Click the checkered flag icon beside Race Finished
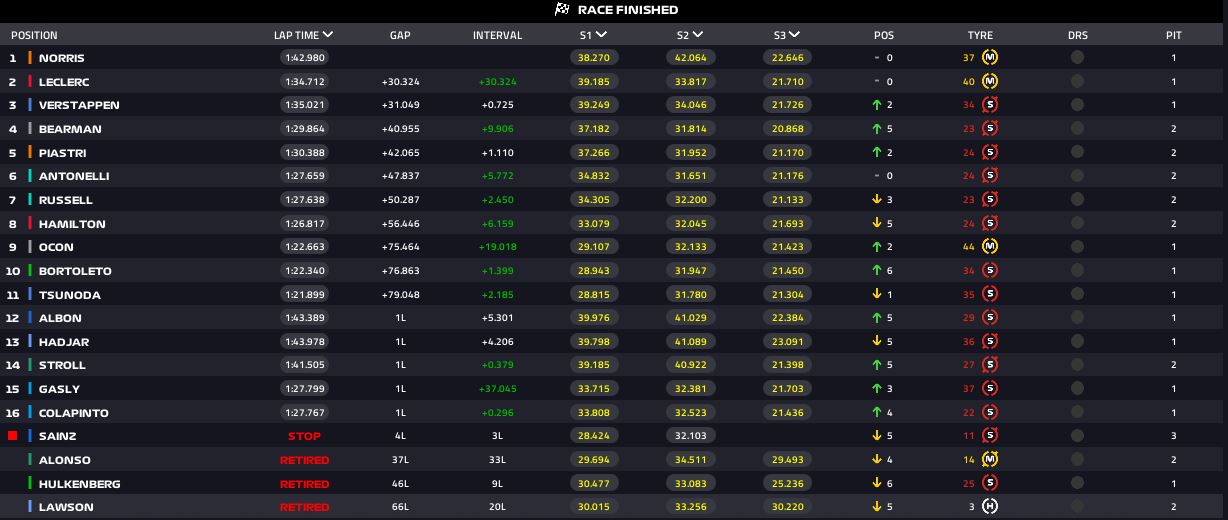 tap(562, 10)
